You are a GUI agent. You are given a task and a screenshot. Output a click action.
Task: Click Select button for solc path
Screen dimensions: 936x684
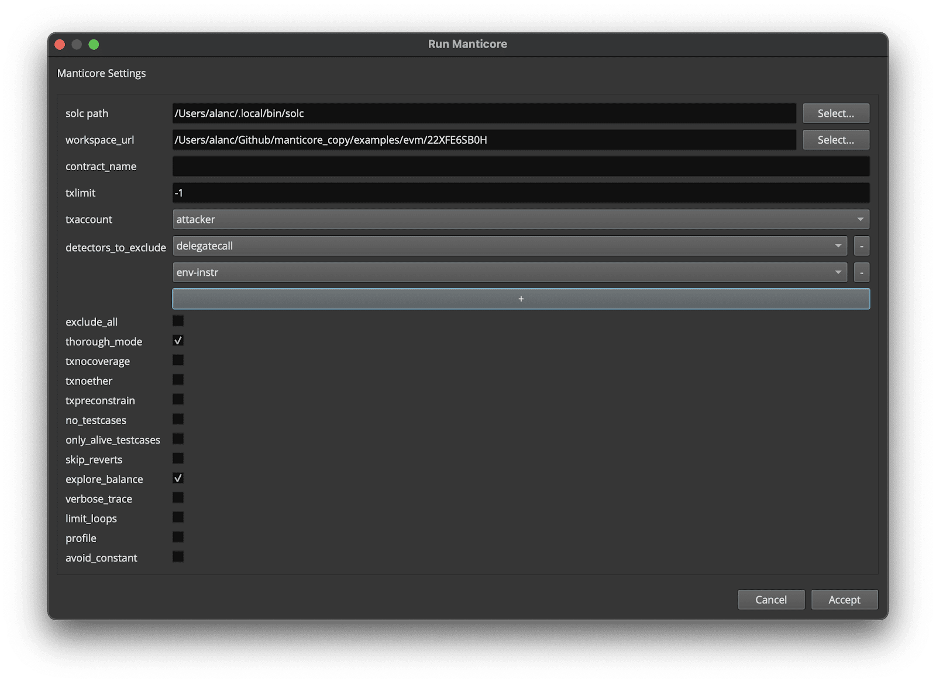click(x=835, y=114)
